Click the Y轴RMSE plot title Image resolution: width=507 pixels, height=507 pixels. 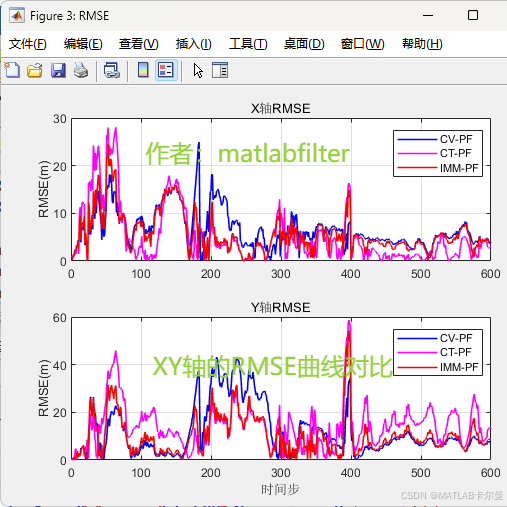click(280, 307)
